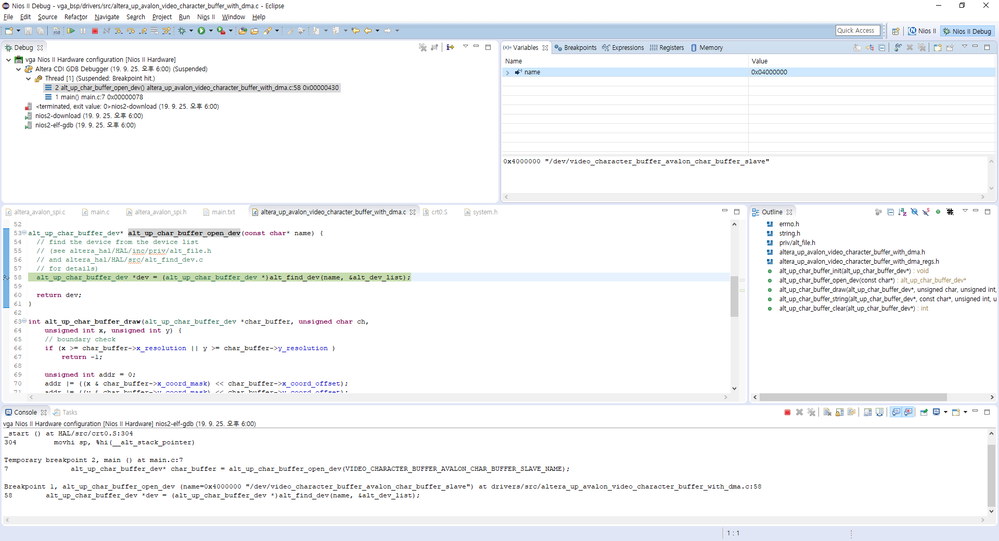Select main() stack frame in Debug view
The image size is (999, 541).
point(98,97)
